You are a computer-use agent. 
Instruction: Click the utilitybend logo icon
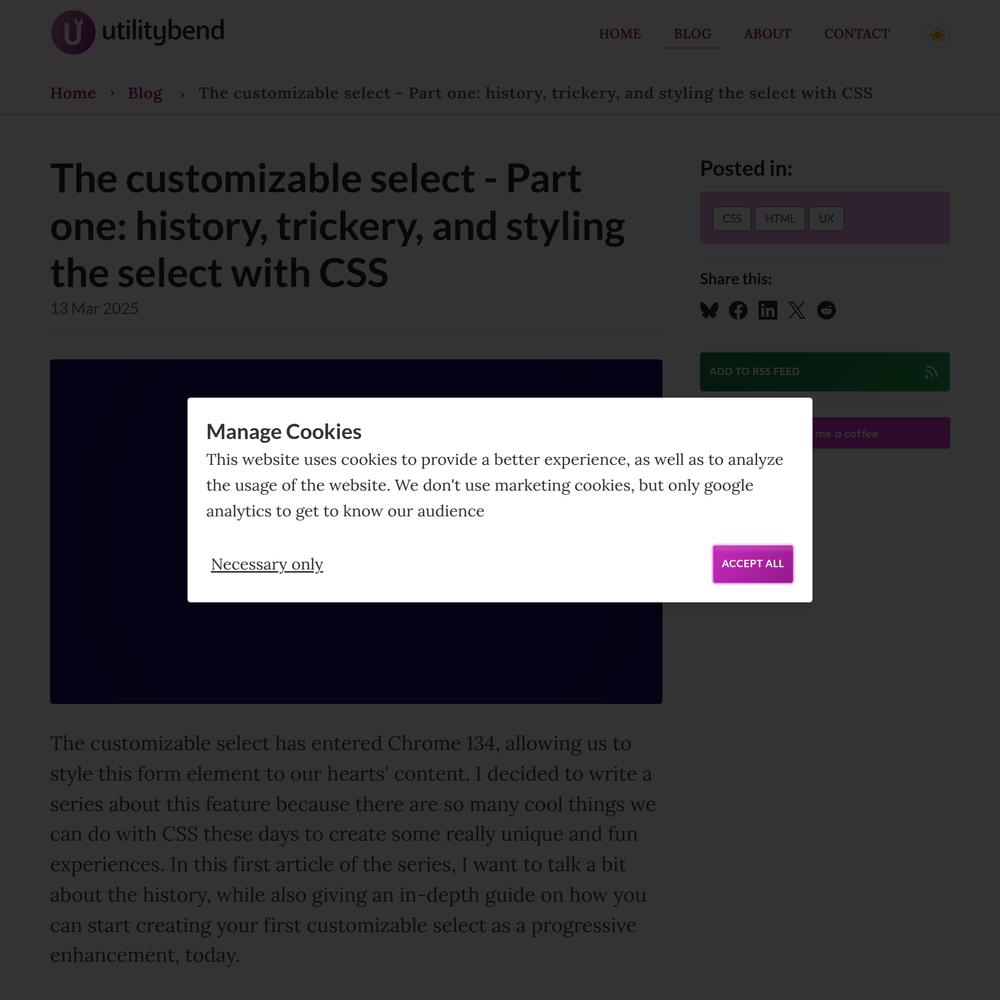pos(73,32)
